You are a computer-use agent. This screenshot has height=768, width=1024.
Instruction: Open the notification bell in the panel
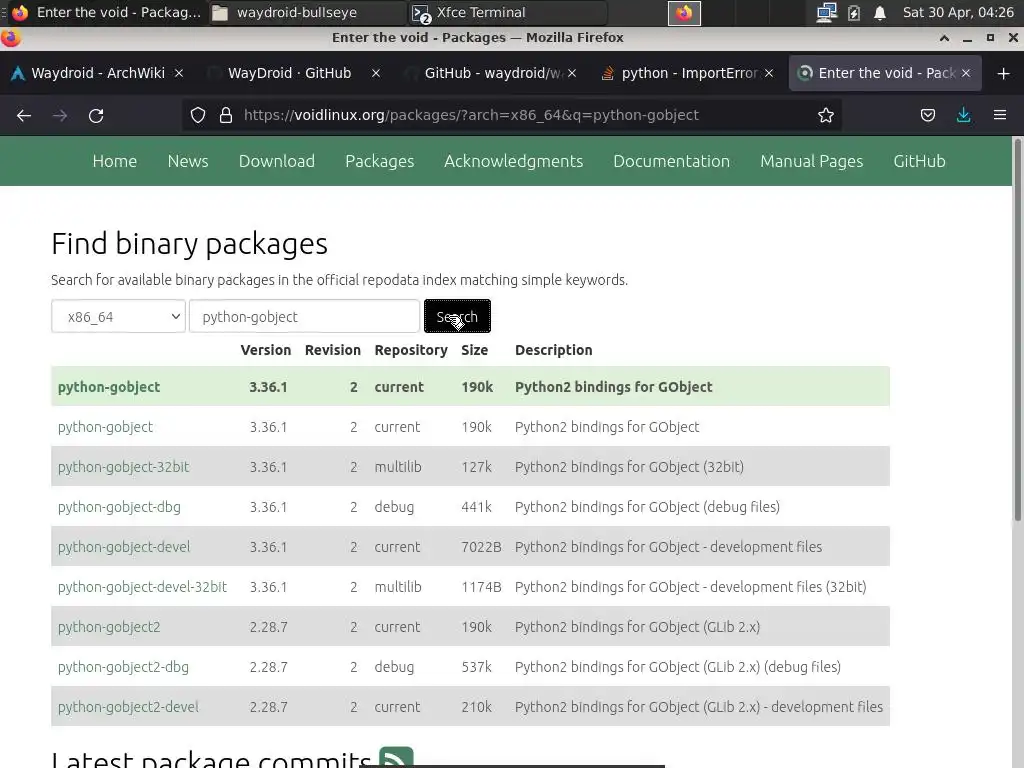click(880, 12)
